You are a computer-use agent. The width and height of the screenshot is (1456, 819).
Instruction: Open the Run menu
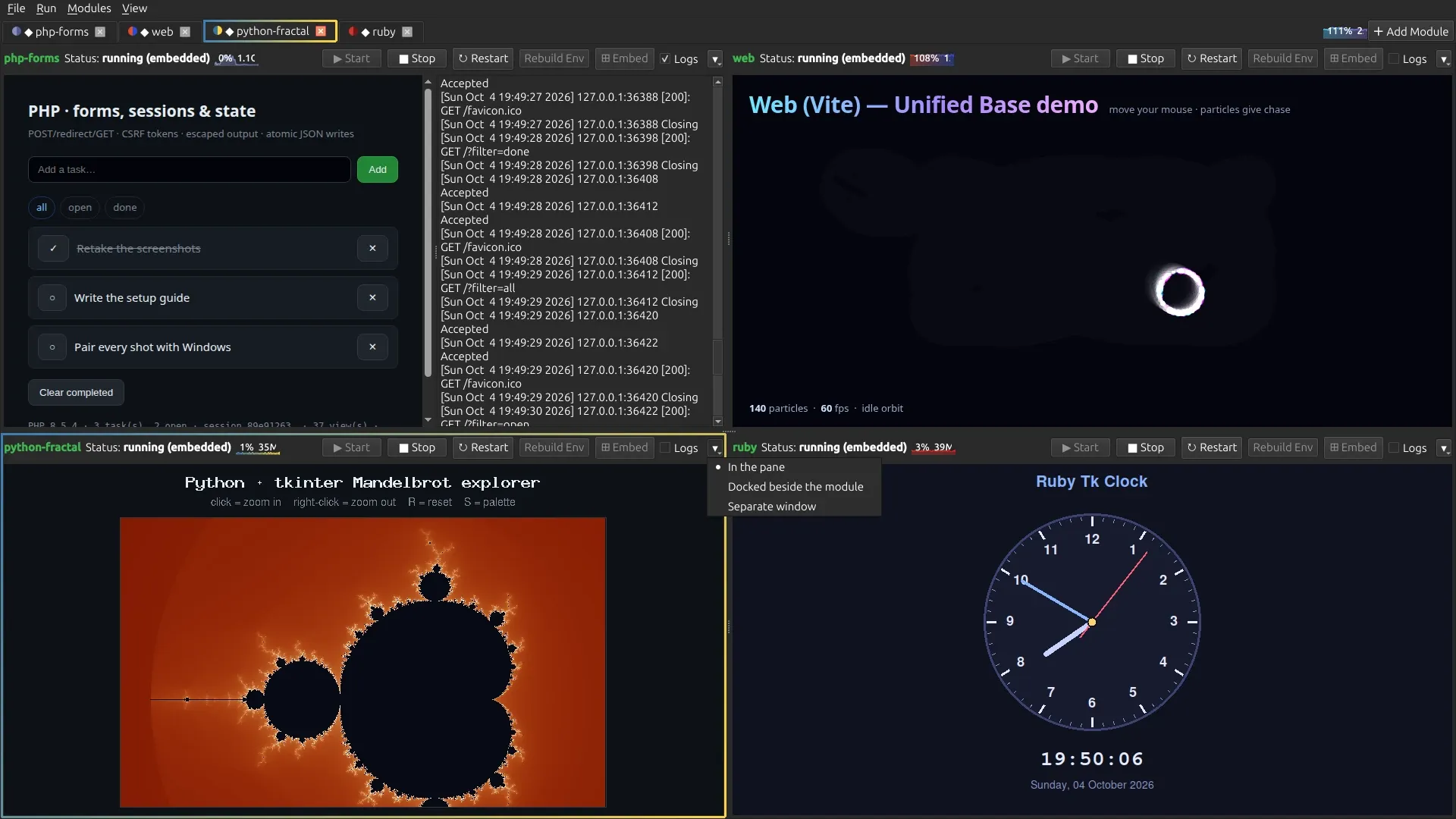[x=46, y=8]
